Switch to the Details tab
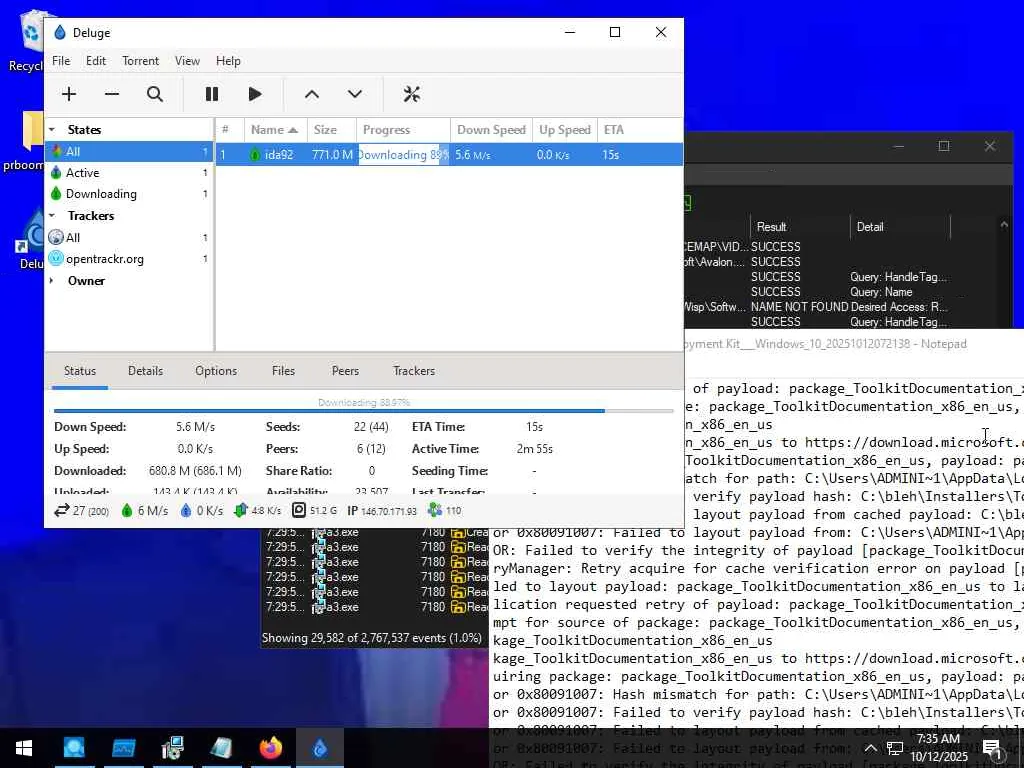This screenshot has height=768, width=1024. click(x=145, y=371)
